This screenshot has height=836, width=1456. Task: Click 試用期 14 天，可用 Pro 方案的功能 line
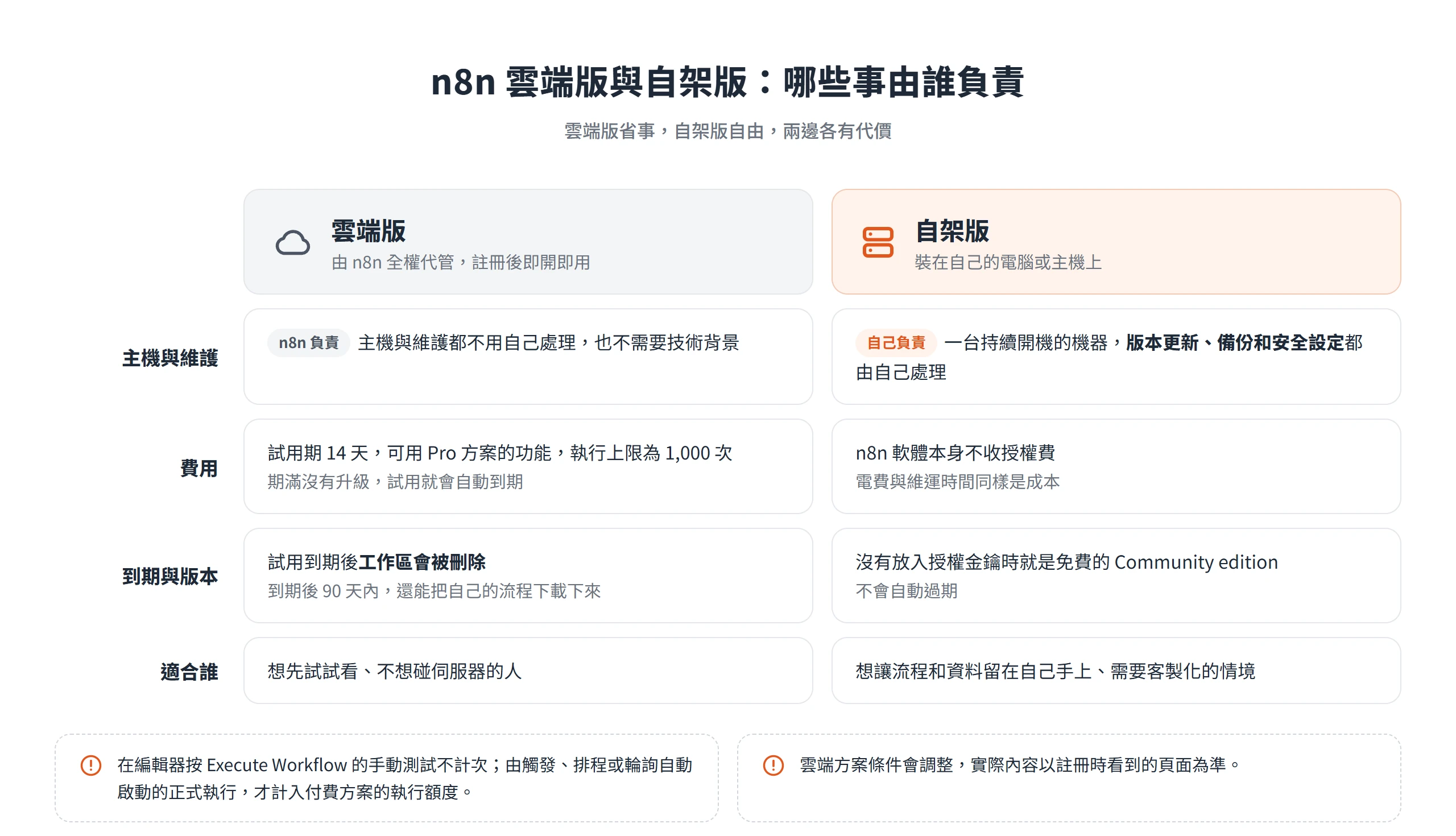pos(499,453)
